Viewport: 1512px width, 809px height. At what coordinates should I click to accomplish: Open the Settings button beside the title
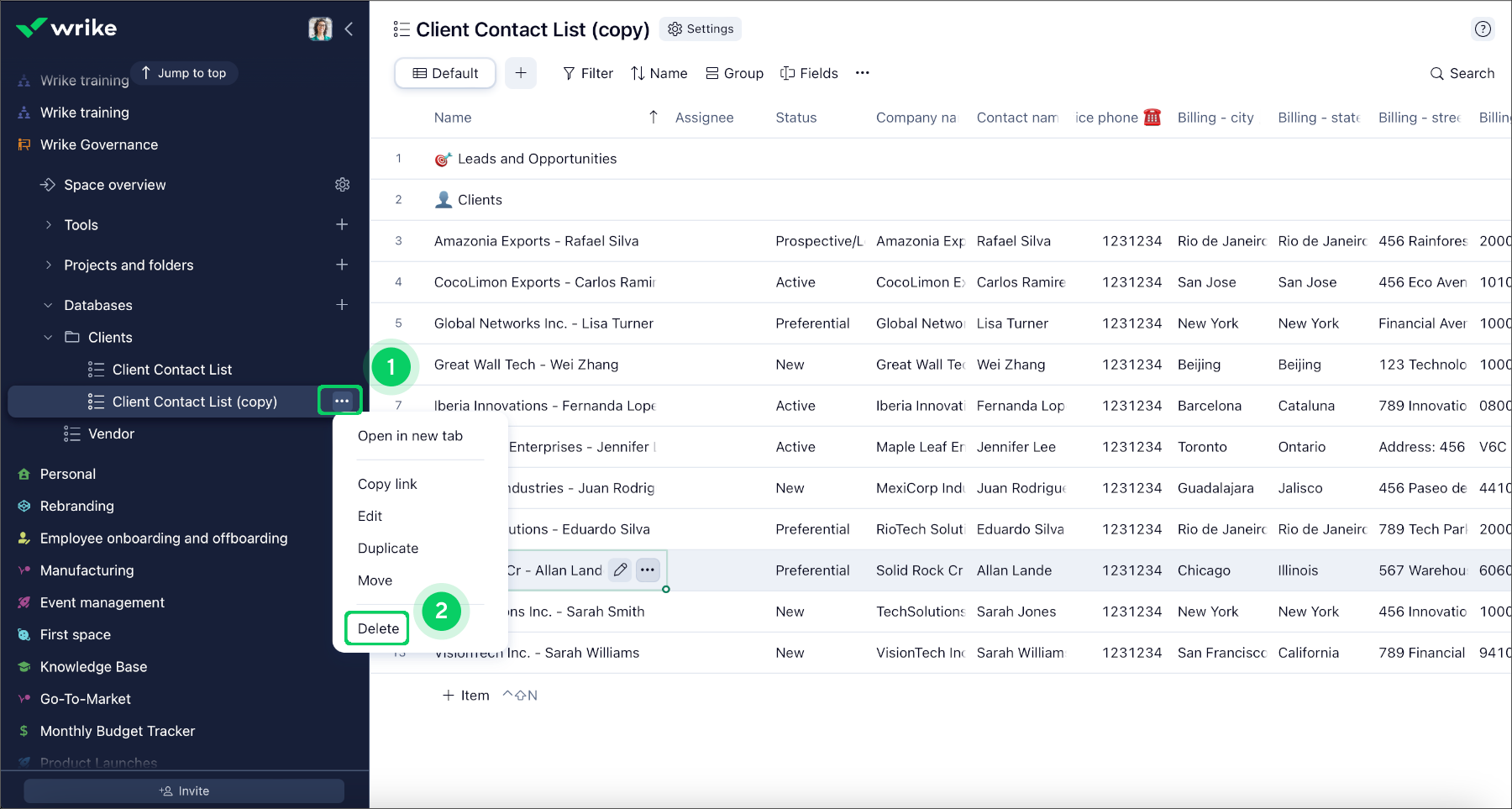tap(701, 29)
